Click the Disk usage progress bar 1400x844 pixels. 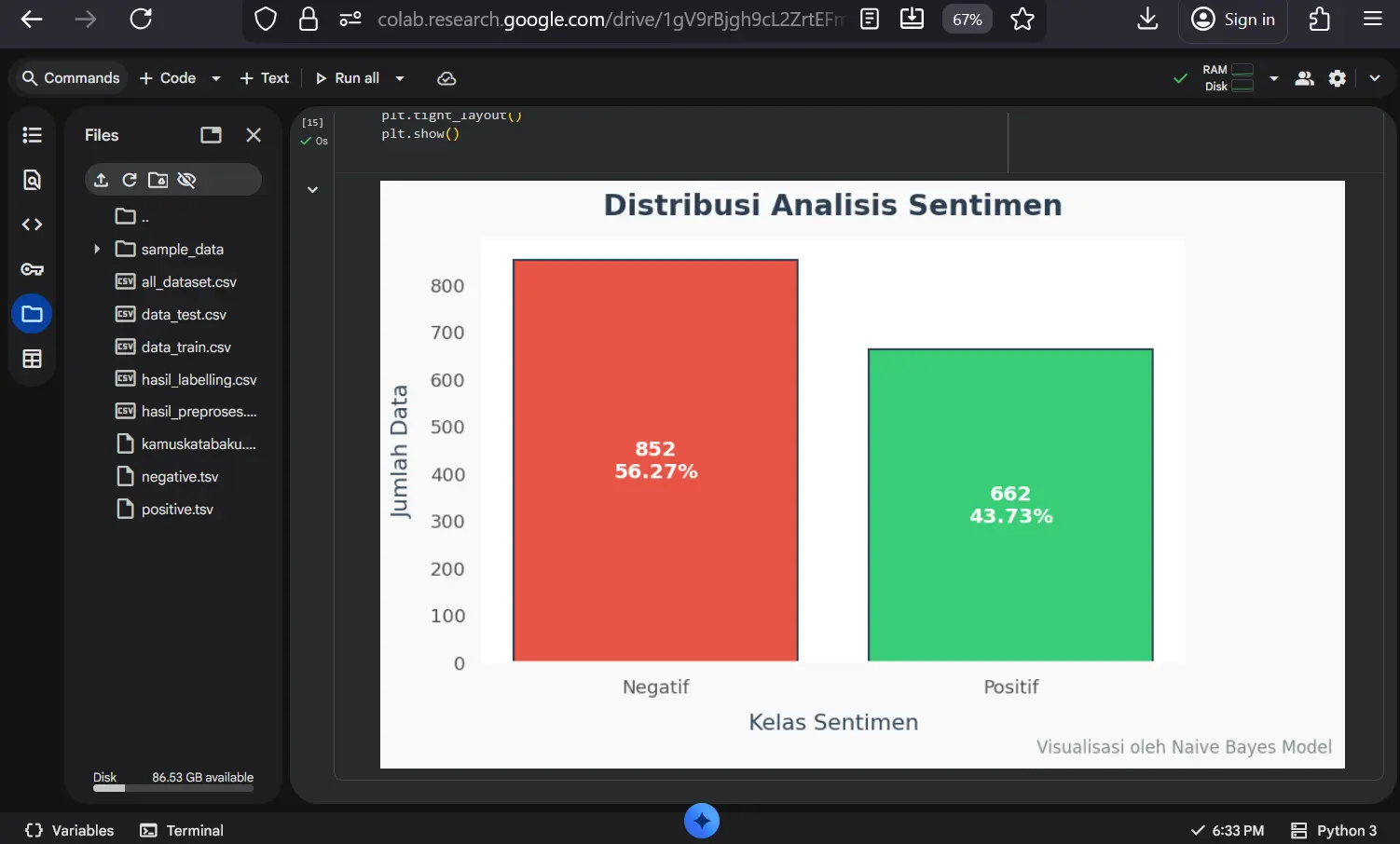click(173, 788)
